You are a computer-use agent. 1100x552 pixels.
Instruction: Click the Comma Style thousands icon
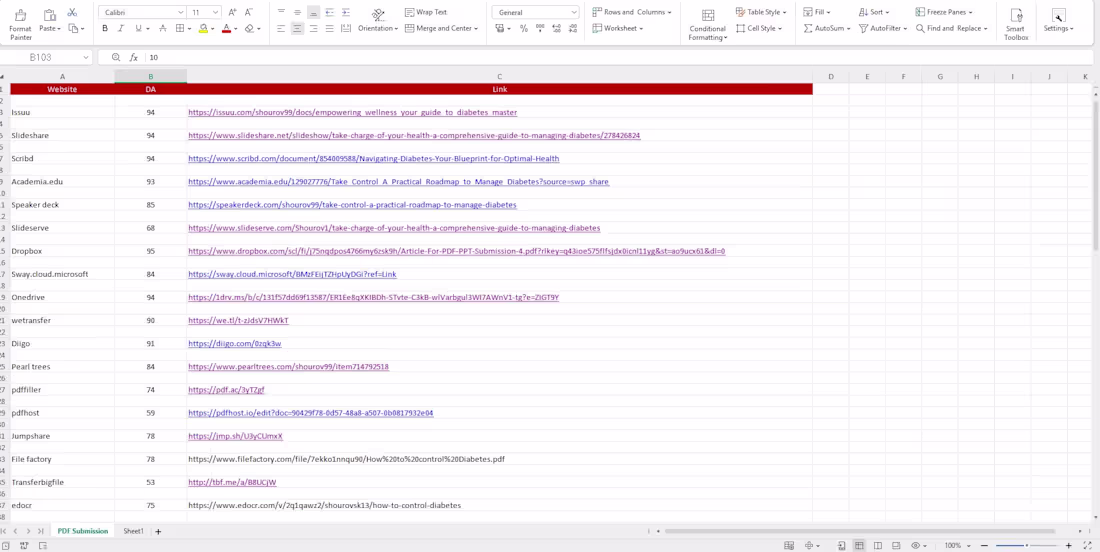click(x=540, y=28)
